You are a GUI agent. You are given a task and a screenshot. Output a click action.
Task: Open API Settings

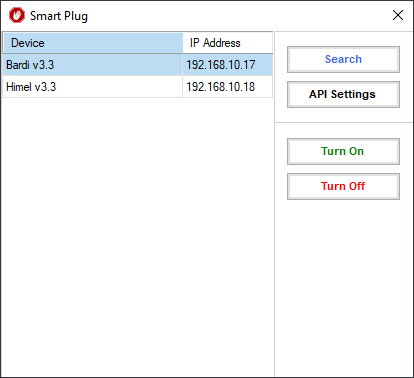(x=343, y=94)
